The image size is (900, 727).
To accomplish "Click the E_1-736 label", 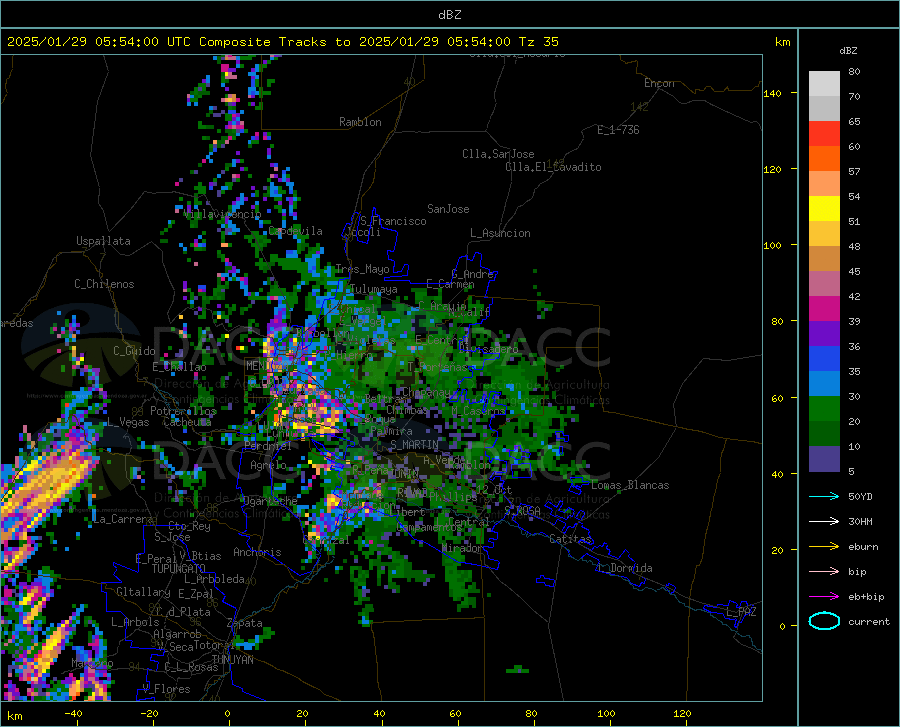I will click(618, 130).
